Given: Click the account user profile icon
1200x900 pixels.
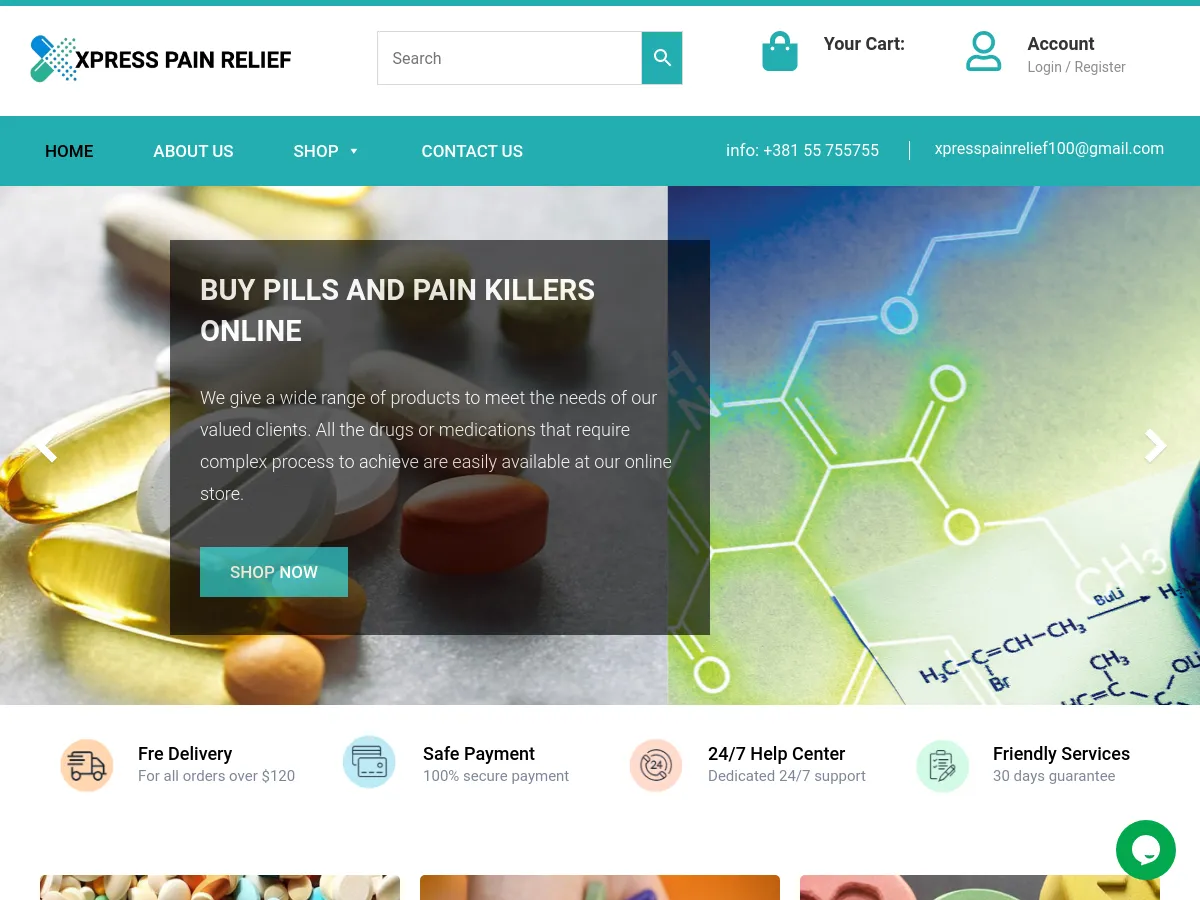Looking at the screenshot, I should 983,51.
